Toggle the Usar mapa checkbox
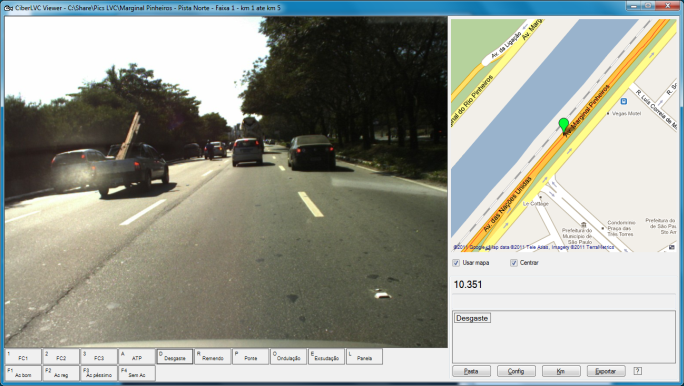Screen dimensions: 684x386 [456, 263]
